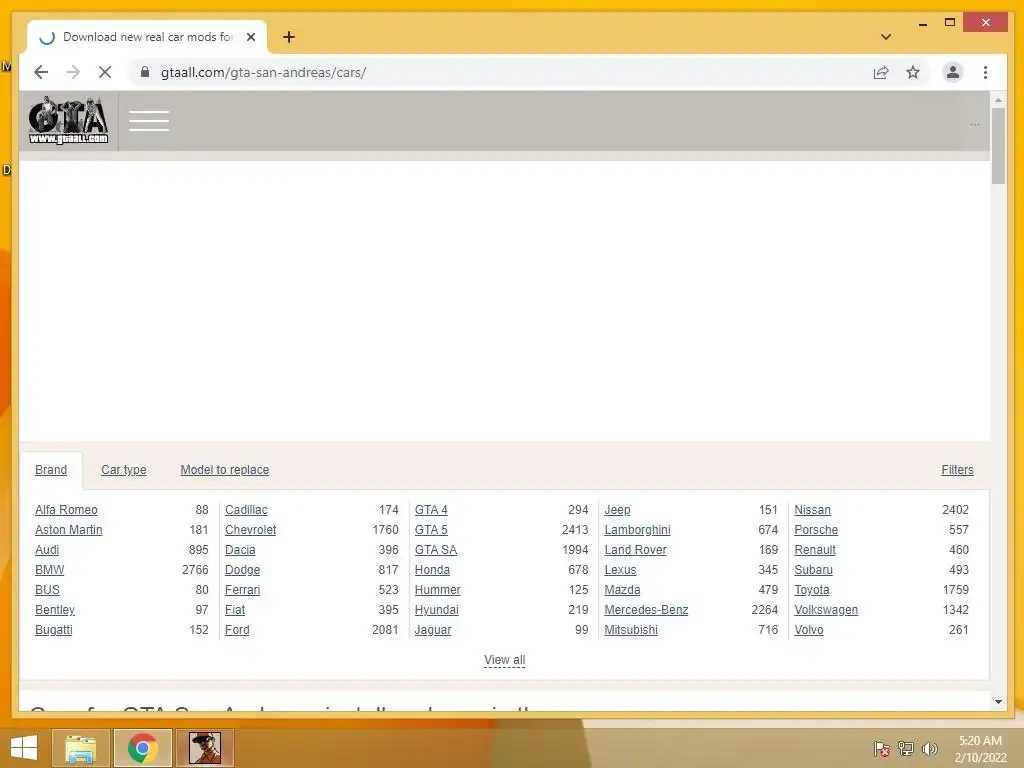The height and width of the screenshot is (768, 1024).
Task: Switch to Car type tab
Action: point(123,470)
